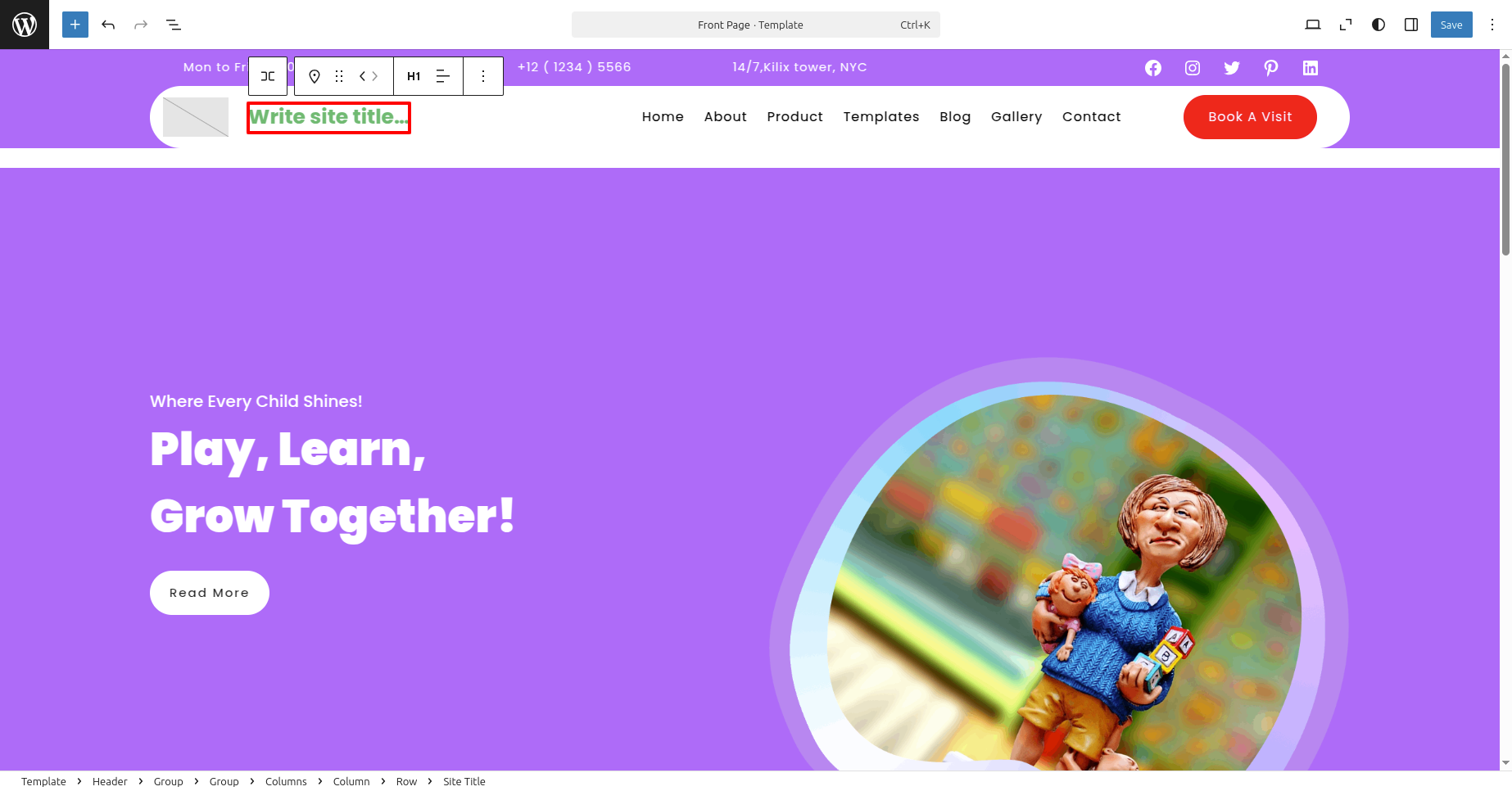
Task: Click the scrollbar down arrow
Action: 1505,763
